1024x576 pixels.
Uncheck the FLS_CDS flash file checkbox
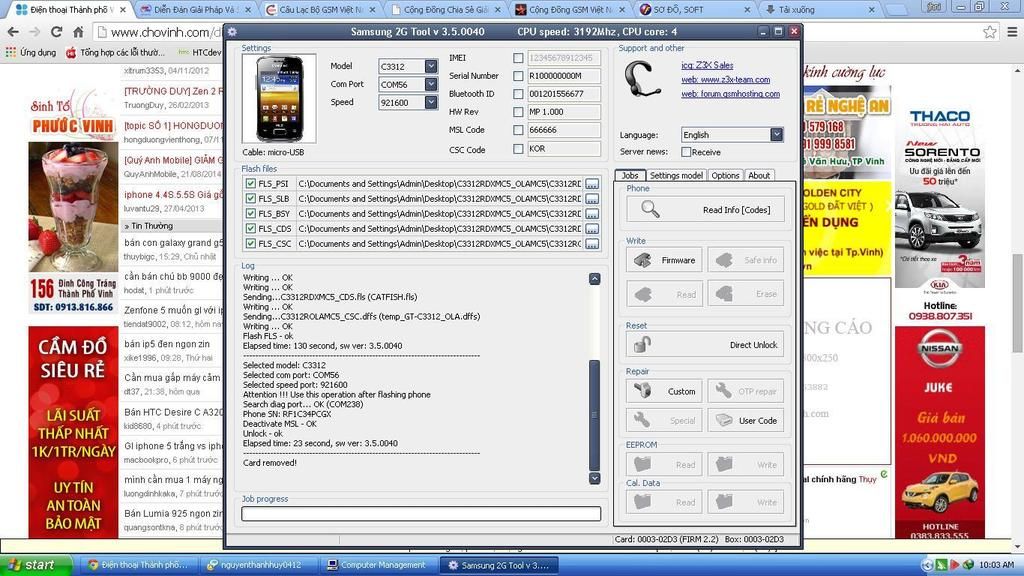250,229
